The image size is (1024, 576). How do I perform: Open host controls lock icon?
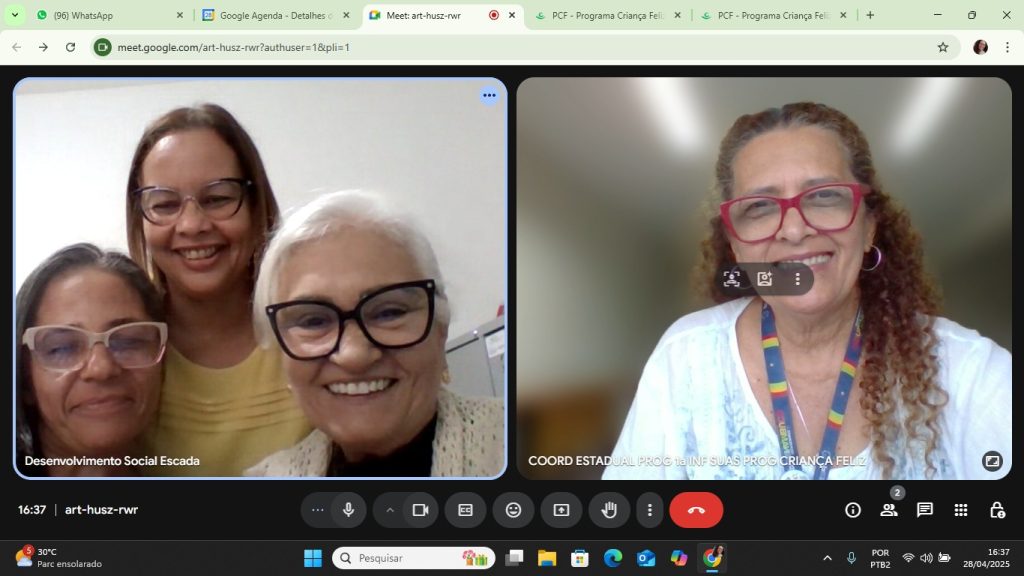click(997, 510)
